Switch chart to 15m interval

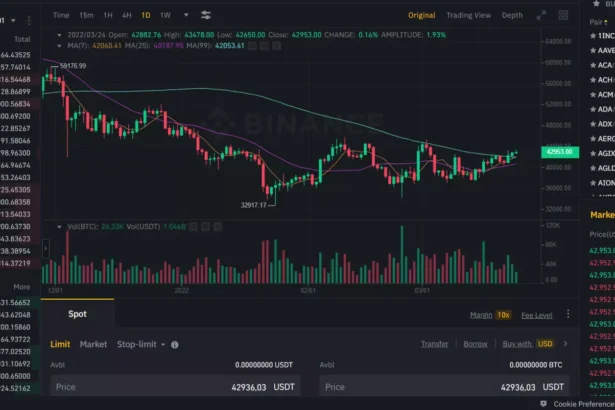pyautogui.click(x=86, y=15)
